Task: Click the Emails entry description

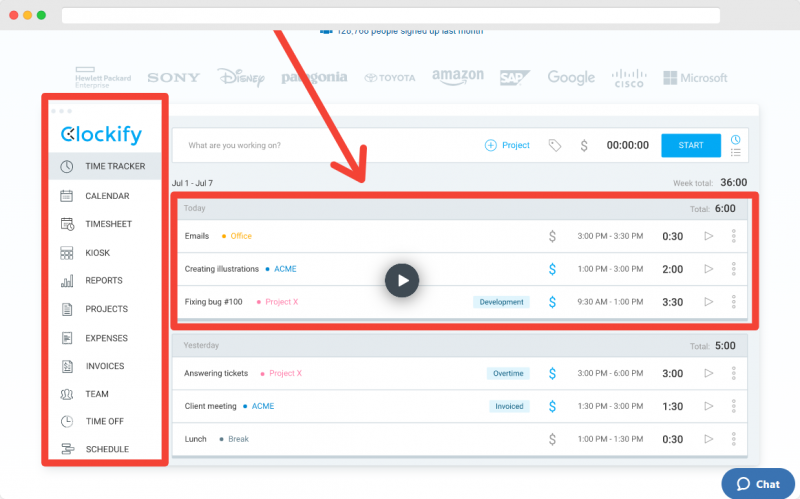Action: [x=197, y=236]
